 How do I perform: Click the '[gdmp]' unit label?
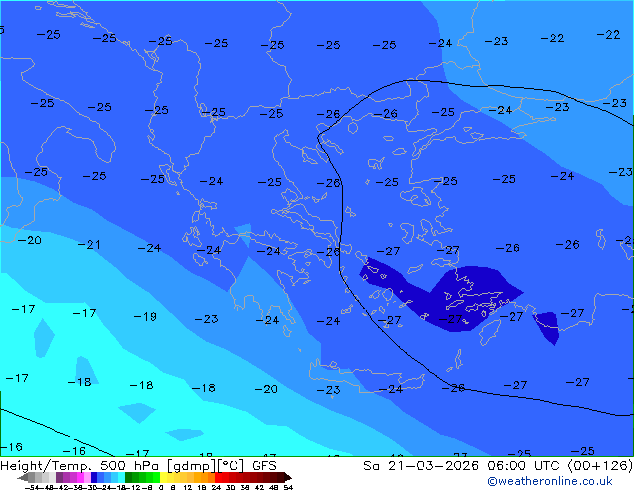(x=192, y=466)
